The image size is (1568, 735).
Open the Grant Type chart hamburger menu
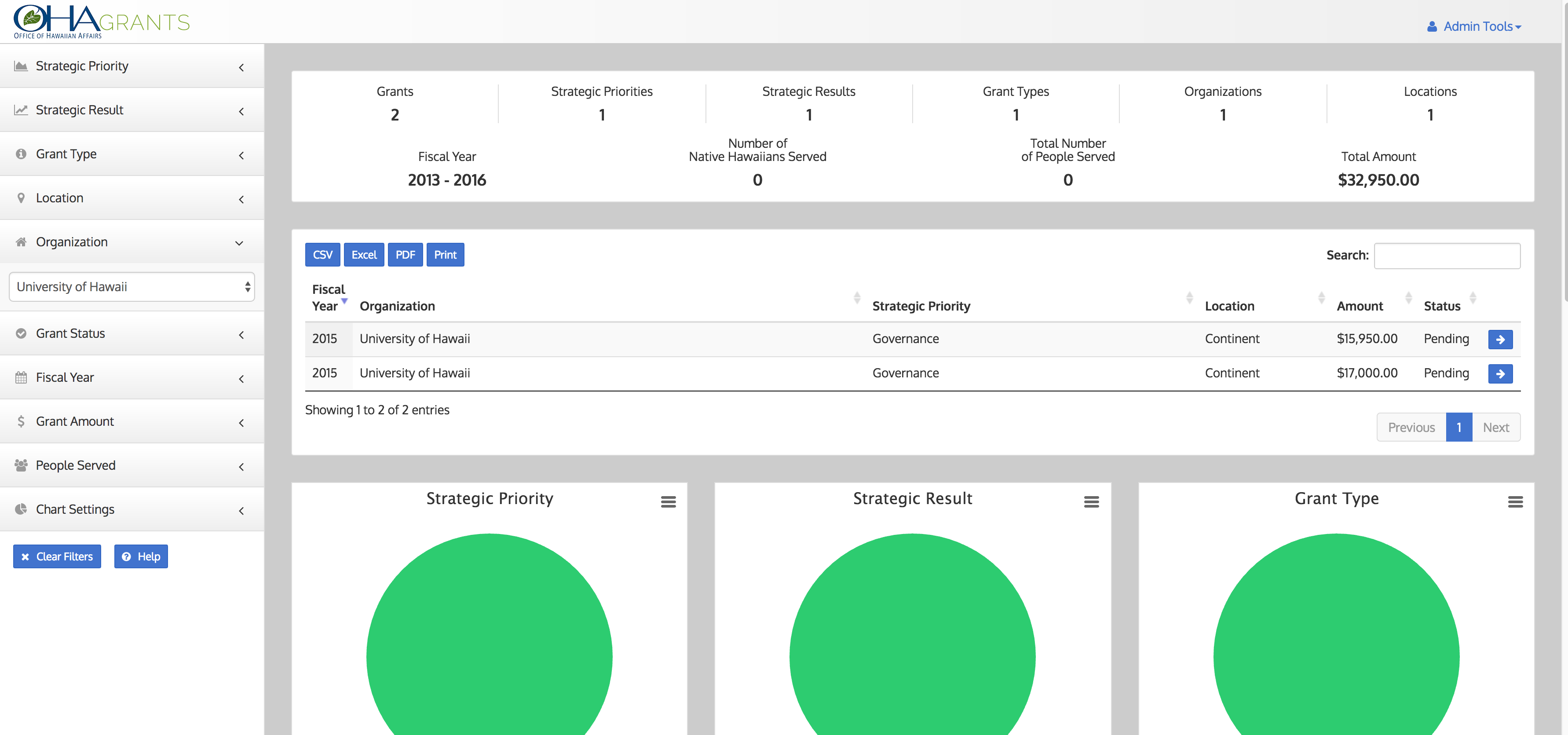[1515, 502]
